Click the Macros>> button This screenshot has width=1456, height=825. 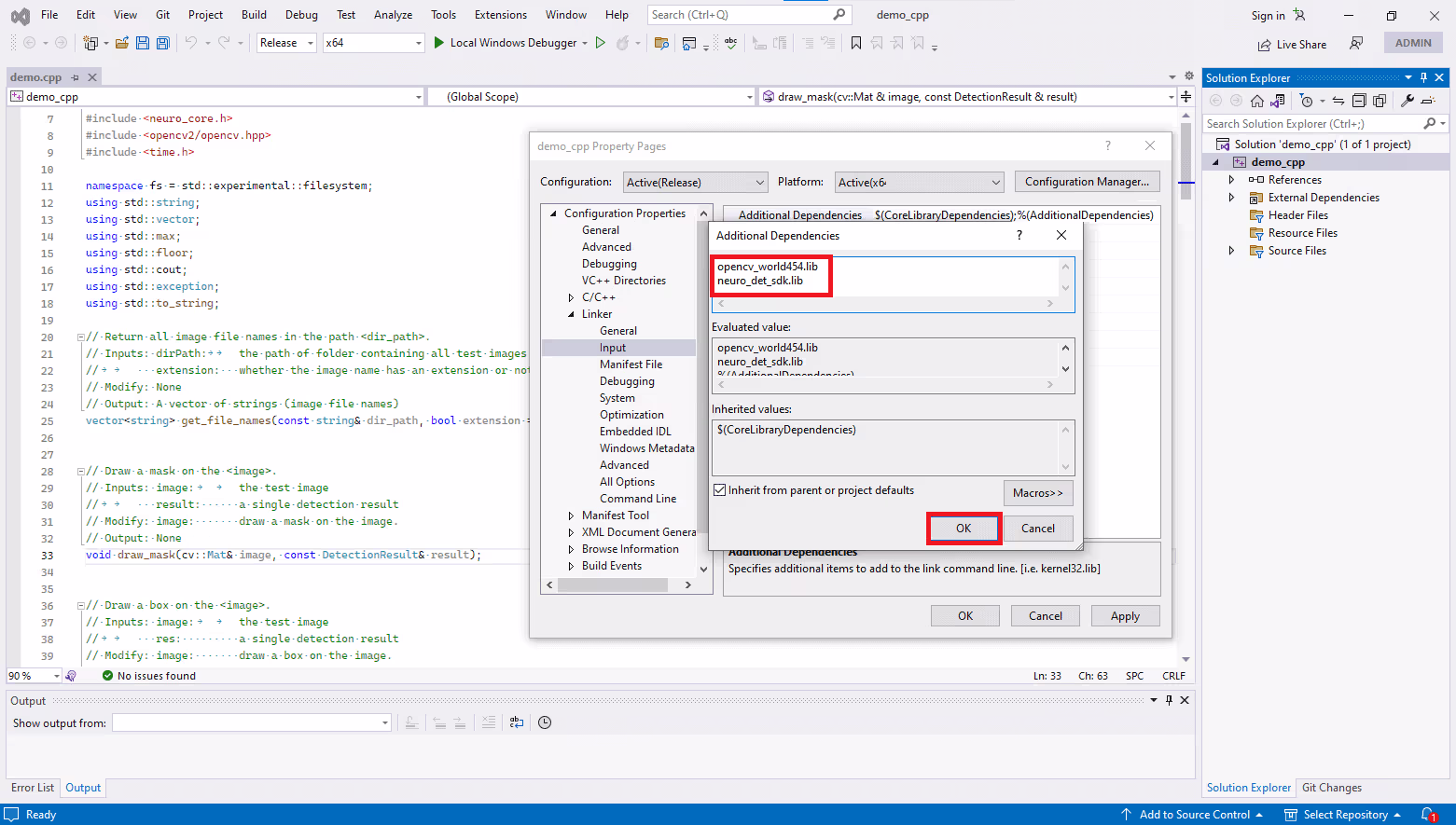tap(1038, 493)
